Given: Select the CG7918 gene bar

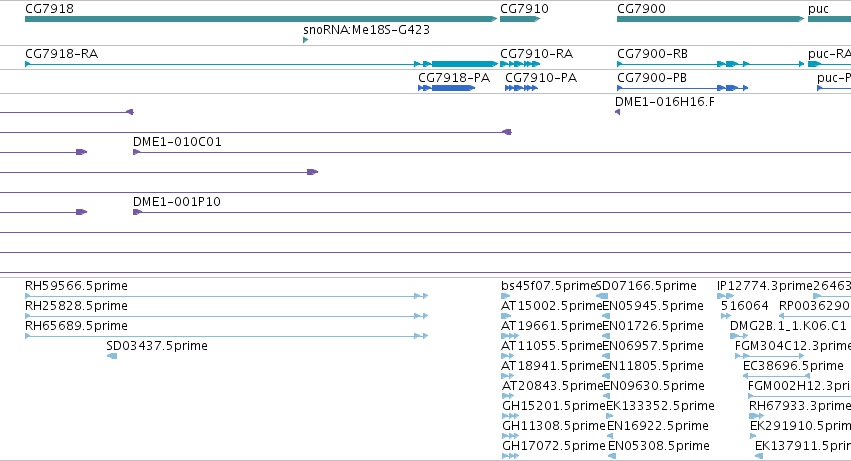Looking at the screenshot, I should pyautogui.click(x=261, y=19).
